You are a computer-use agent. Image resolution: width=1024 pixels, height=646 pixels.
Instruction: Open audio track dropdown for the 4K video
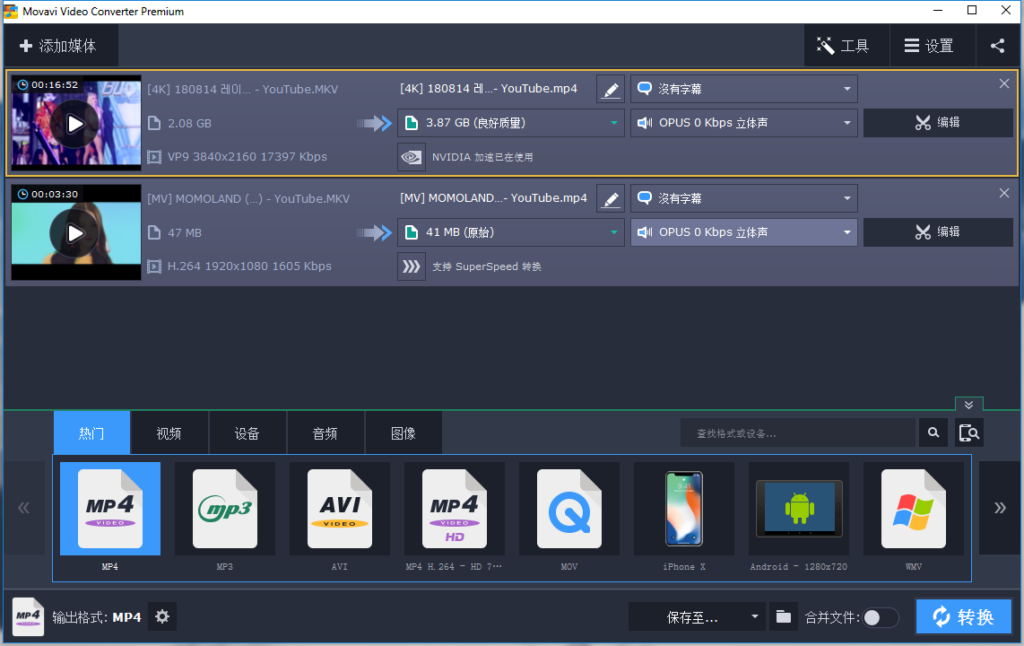coord(744,123)
